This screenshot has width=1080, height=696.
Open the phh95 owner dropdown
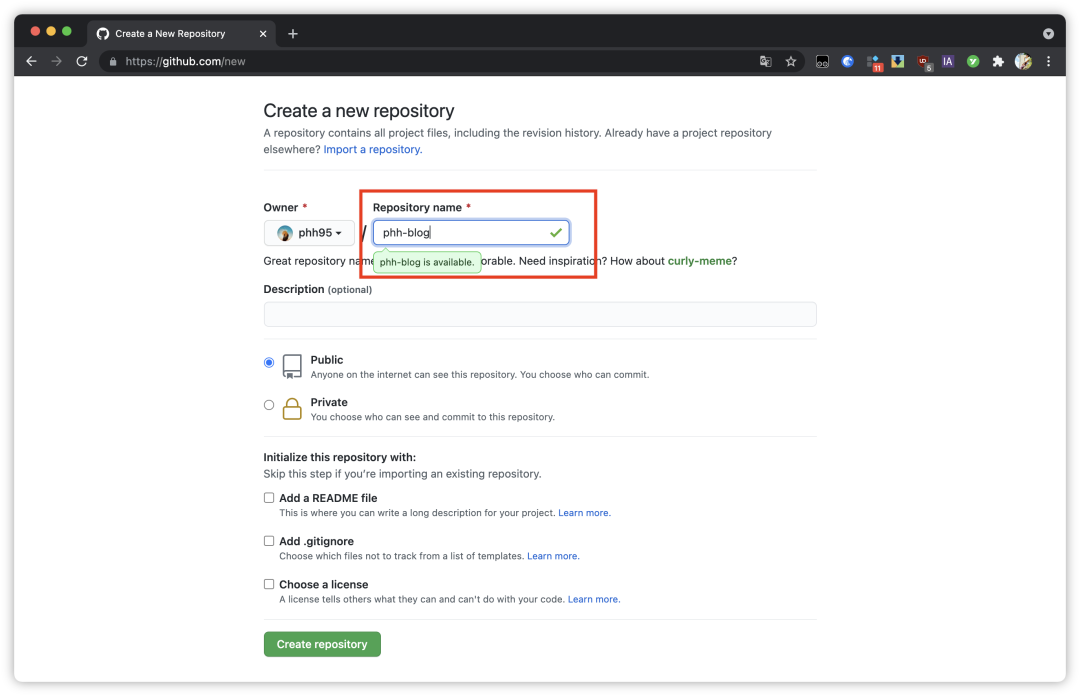click(x=309, y=232)
